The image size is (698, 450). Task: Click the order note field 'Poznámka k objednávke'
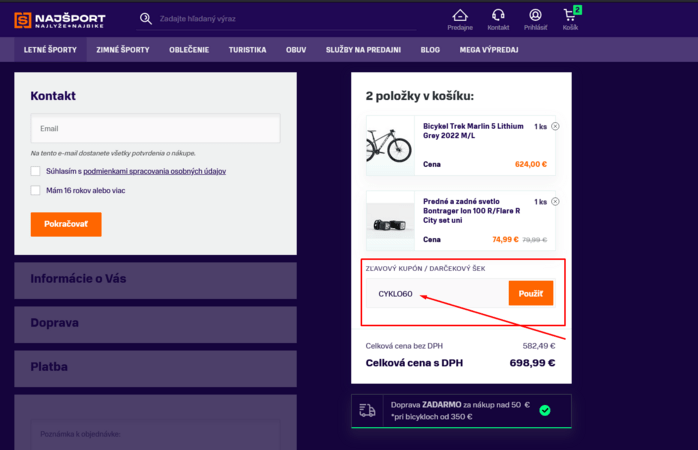(155, 434)
